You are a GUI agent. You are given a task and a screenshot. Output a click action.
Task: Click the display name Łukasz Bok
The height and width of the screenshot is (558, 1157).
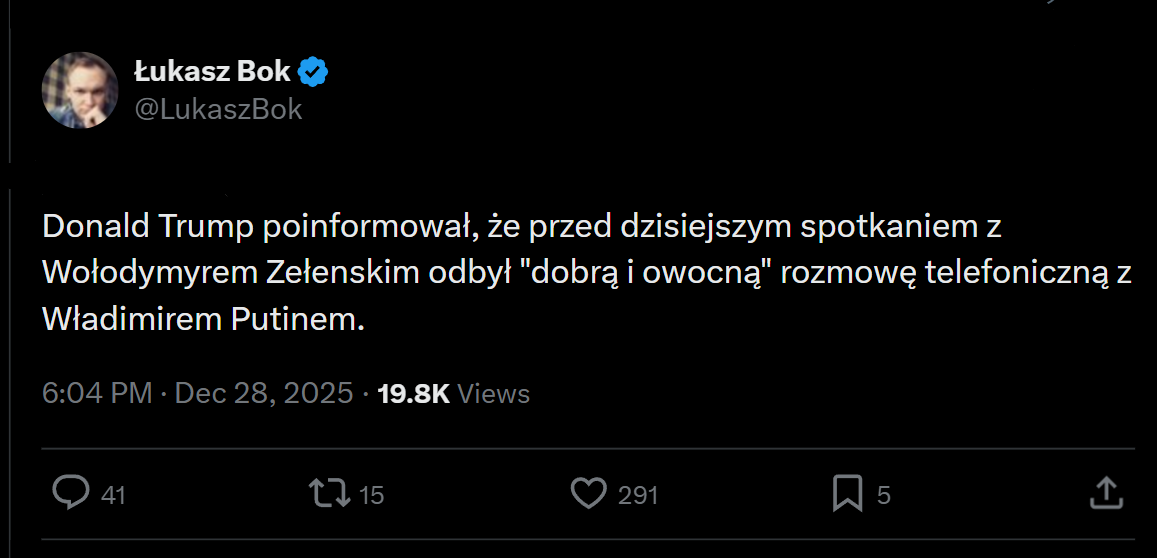212,72
